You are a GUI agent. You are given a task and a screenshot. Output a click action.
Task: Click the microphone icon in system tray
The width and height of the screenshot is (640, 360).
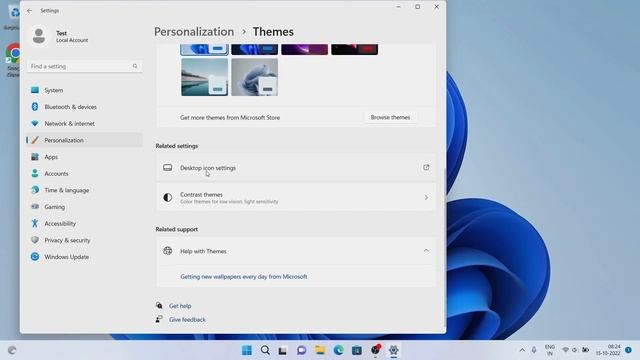pyautogui.click(x=534, y=350)
